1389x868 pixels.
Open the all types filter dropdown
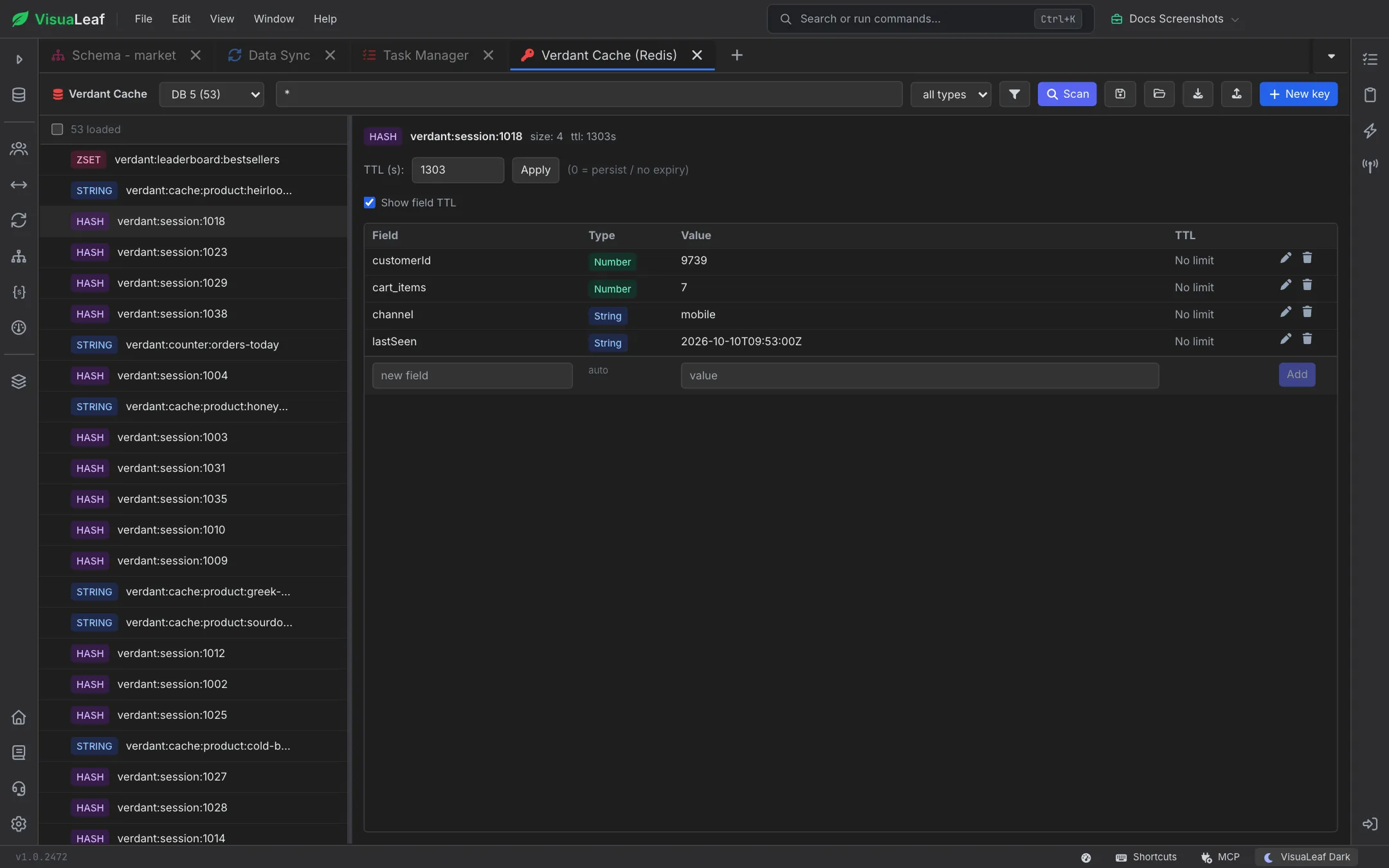(950, 94)
